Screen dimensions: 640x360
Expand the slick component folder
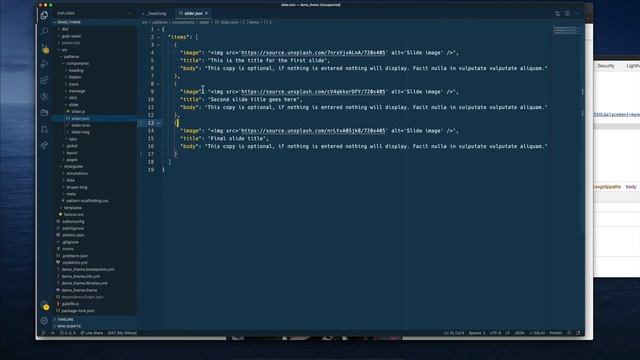73,98
